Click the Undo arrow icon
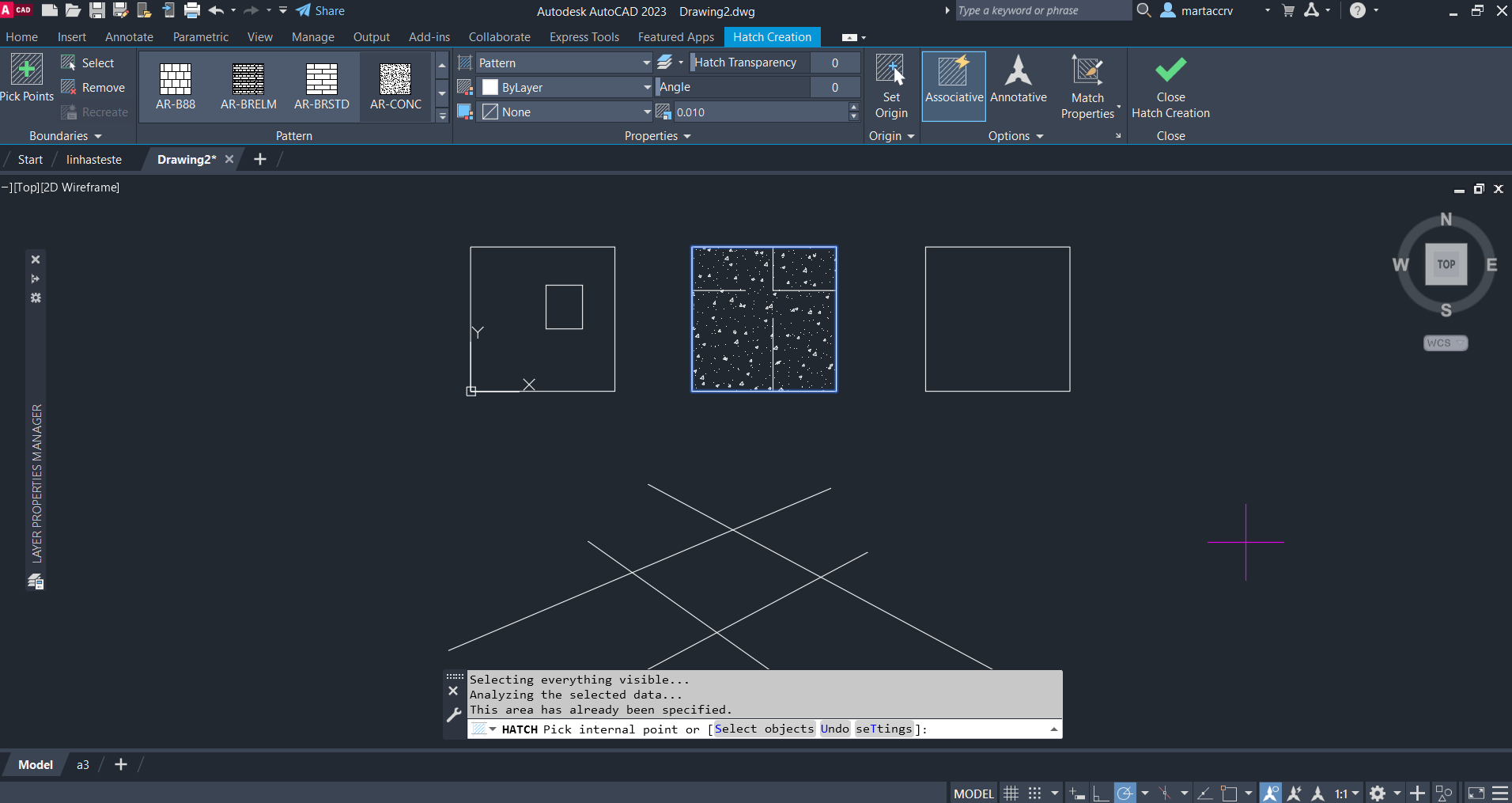1512x803 pixels. pyautogui.click(x=216, y=10)
